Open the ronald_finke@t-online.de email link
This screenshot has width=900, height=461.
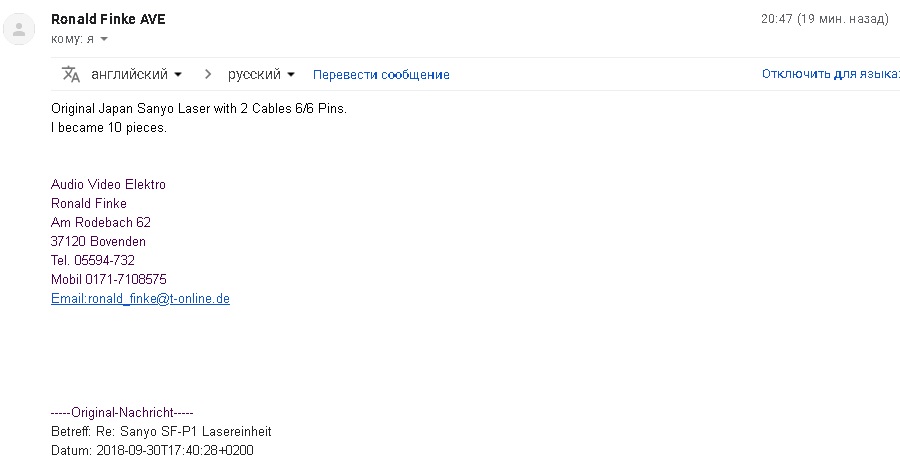click(x=140, y=298)
